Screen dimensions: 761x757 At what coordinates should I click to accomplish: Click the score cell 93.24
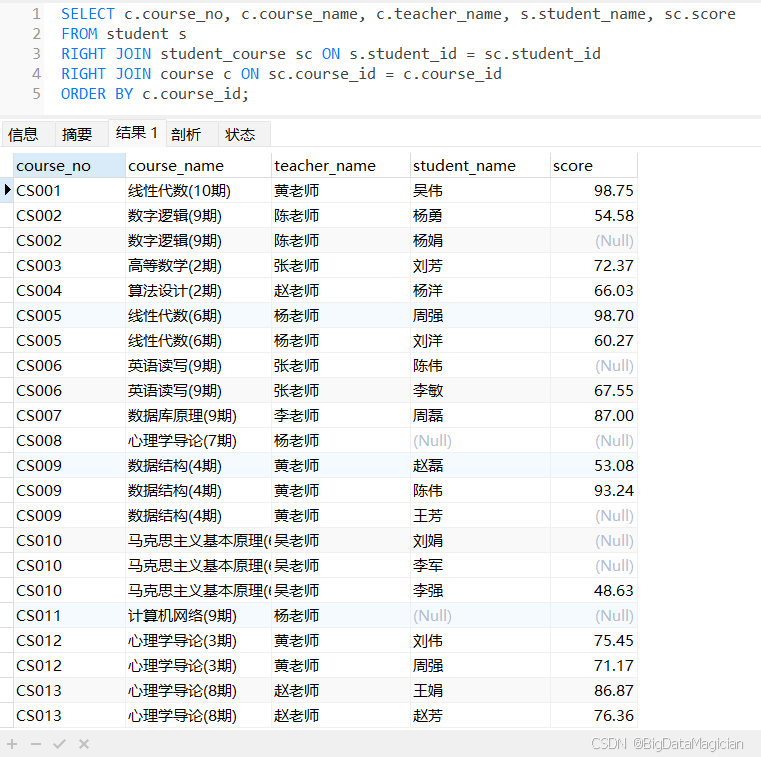tap(594, 491)
